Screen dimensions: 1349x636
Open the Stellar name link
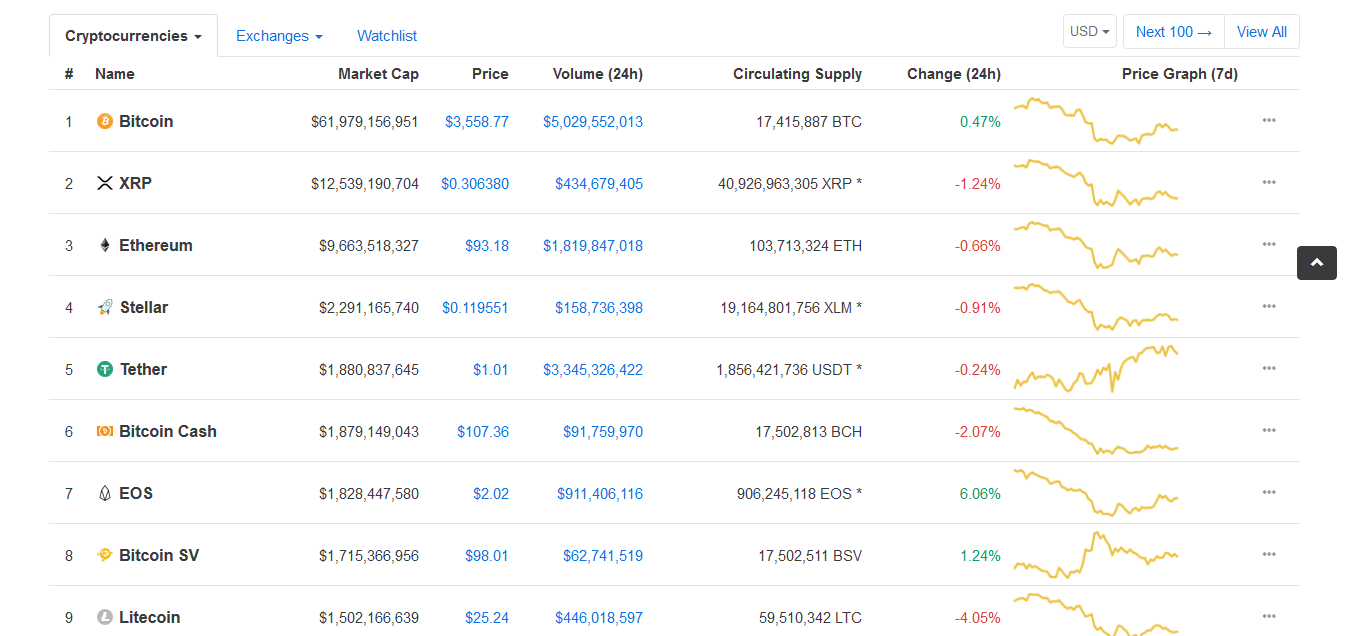144,307
